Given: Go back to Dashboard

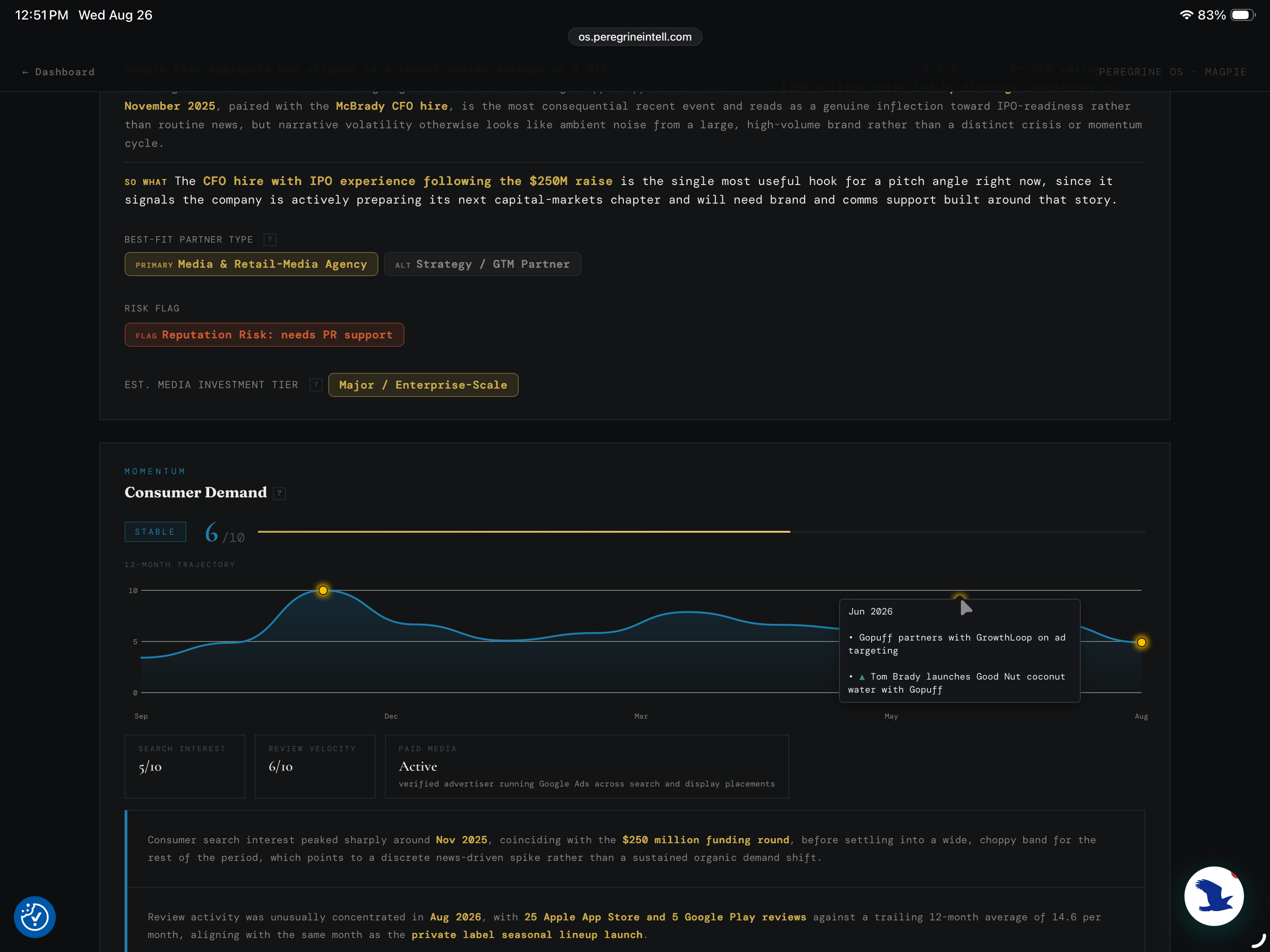Looking at the screenshot, I should click(x=58, y=72).
